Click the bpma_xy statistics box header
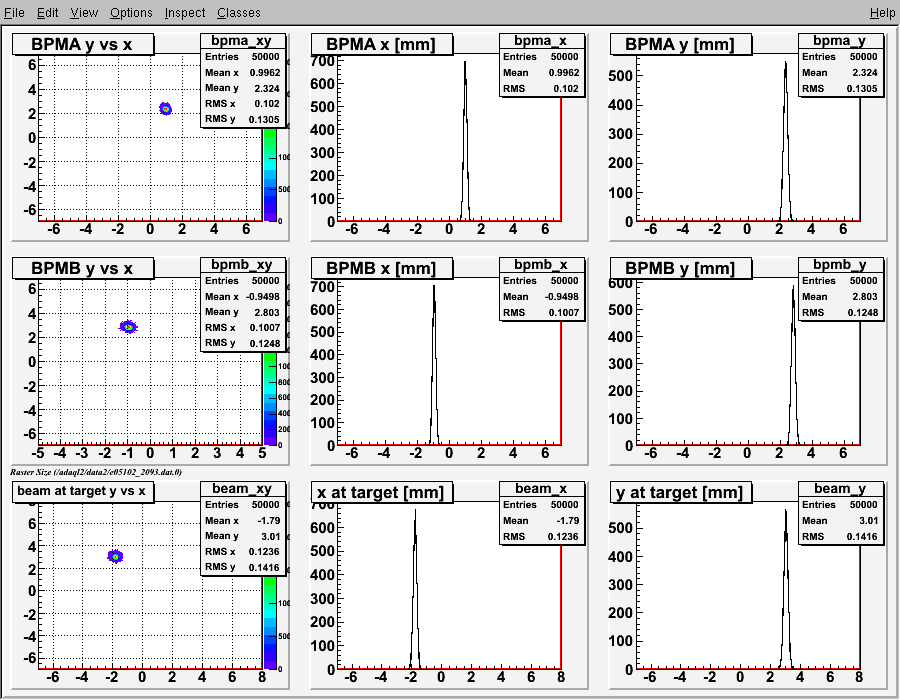Image resolution: width=900 pixels, height=700 pixels. pos(243,41)
